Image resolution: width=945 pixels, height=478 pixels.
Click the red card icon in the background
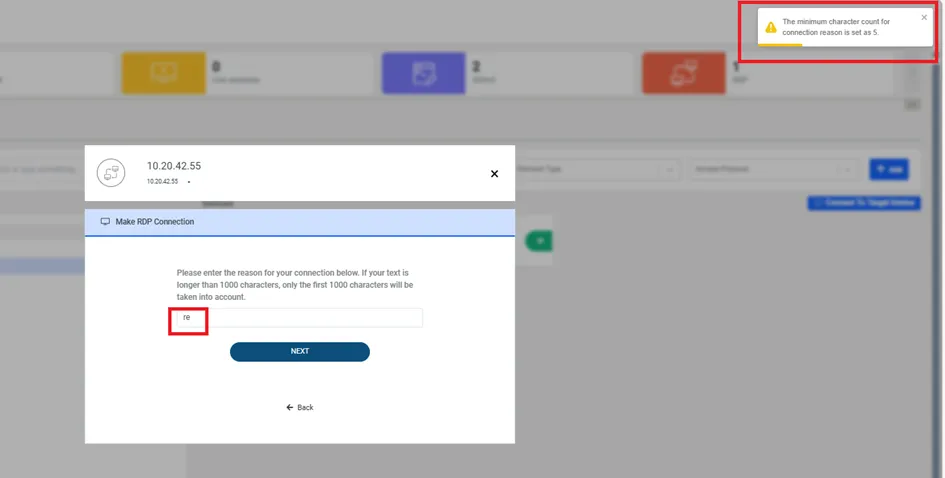pos(684,73)
